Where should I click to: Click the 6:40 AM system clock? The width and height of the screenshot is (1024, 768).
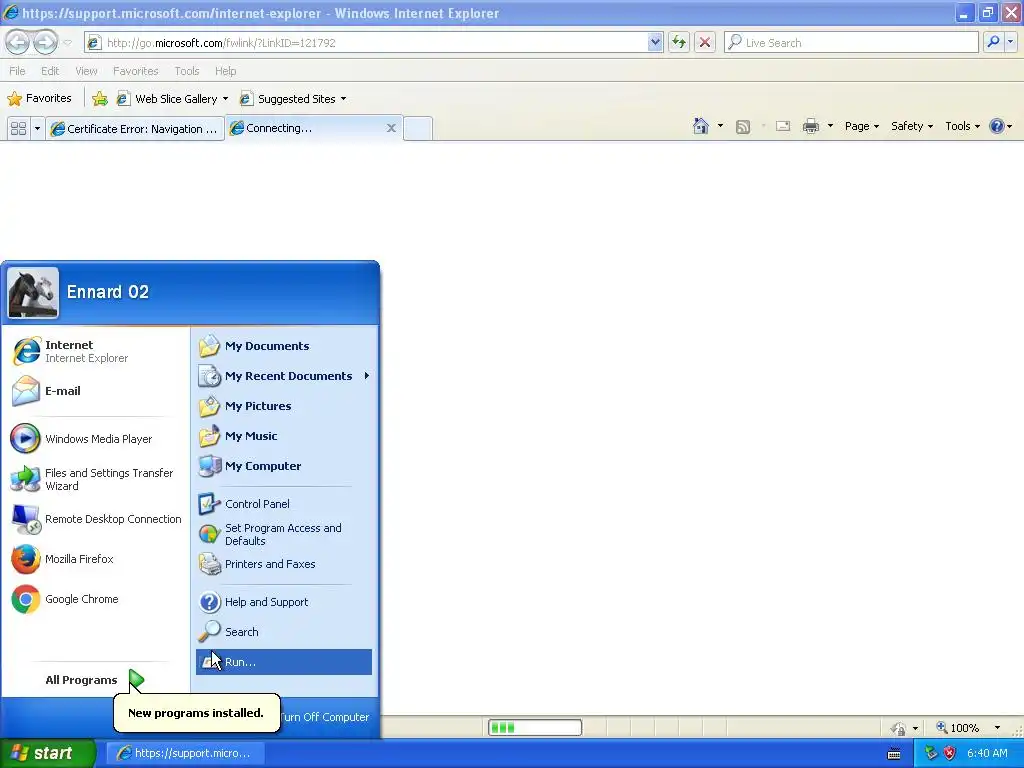pos(987,754)
